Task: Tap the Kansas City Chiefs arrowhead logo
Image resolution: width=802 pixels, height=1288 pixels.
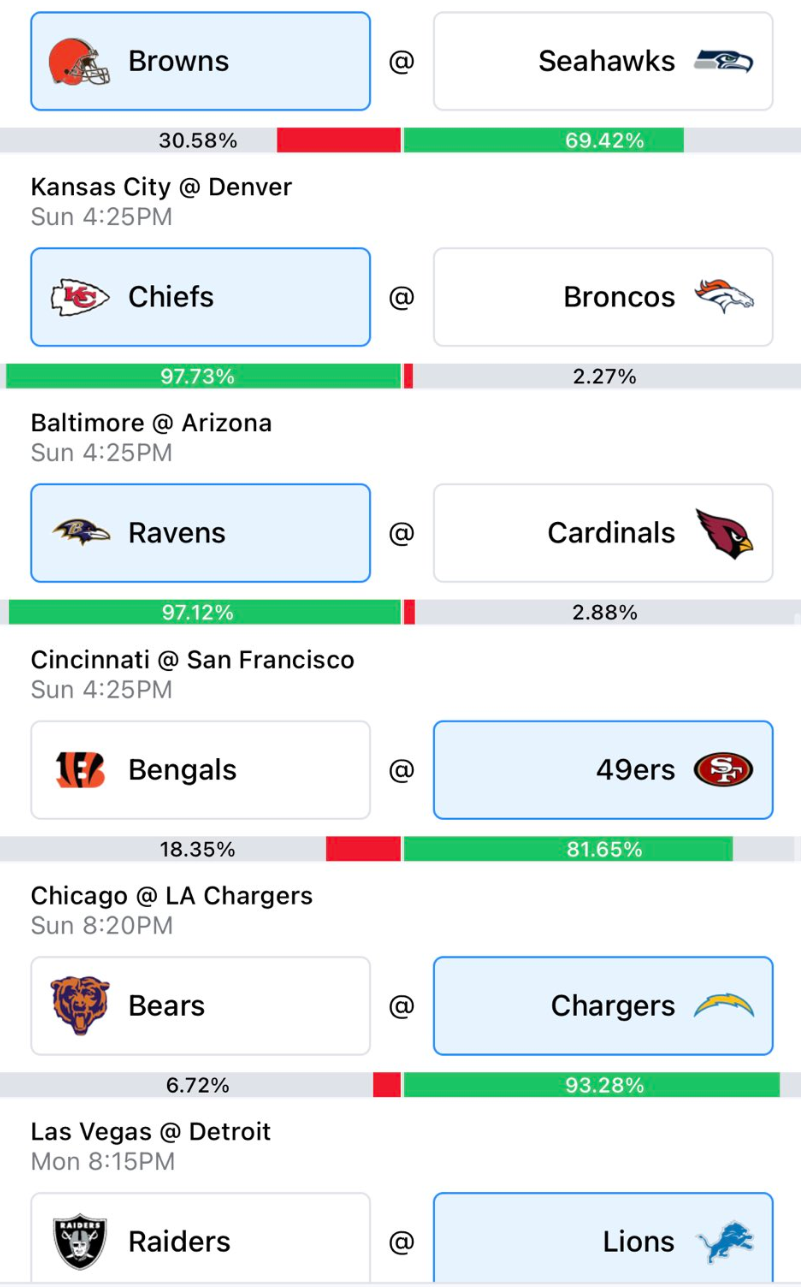Action: pos(80,297)
